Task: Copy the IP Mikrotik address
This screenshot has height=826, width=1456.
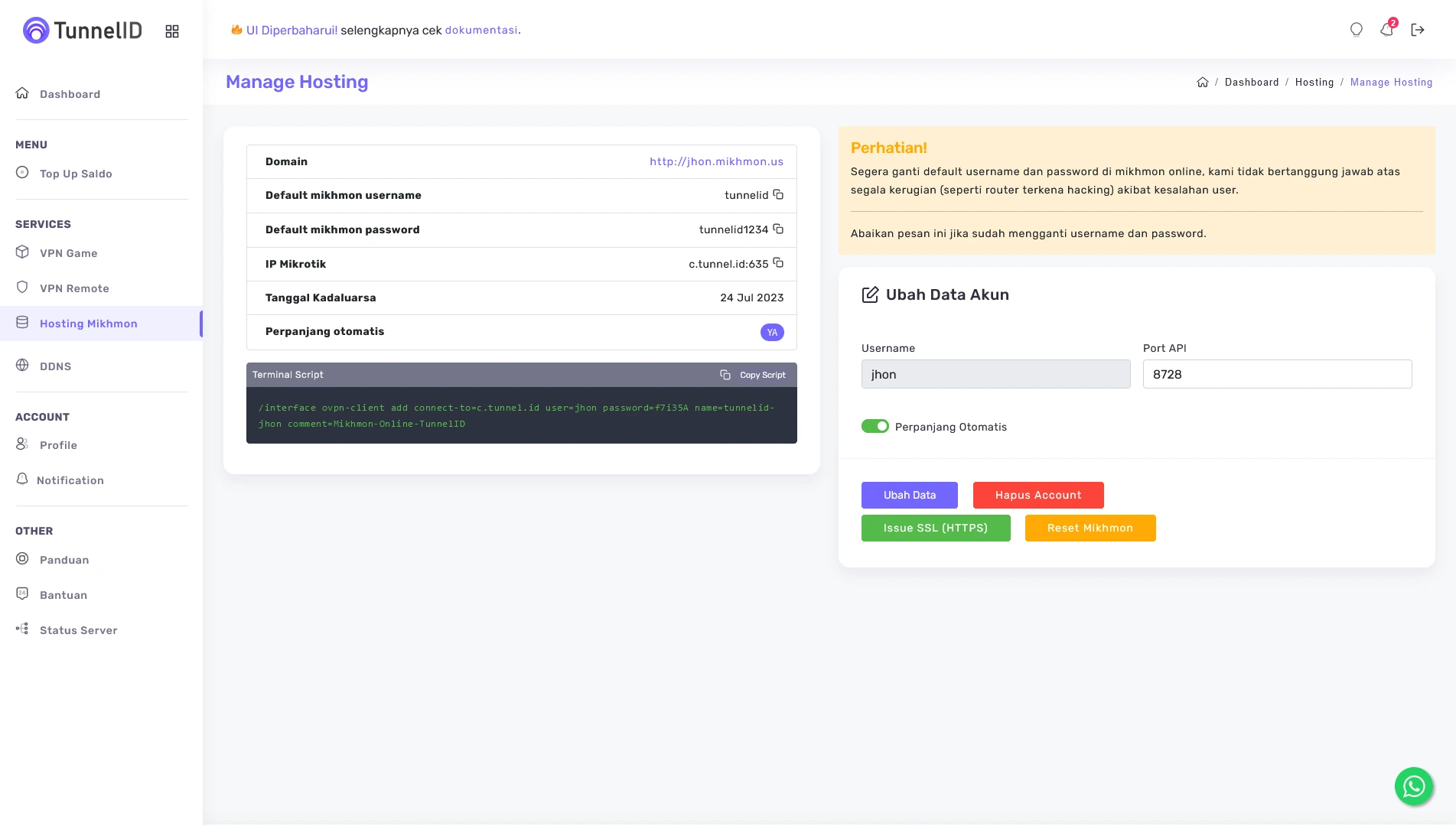Action: 778,262
